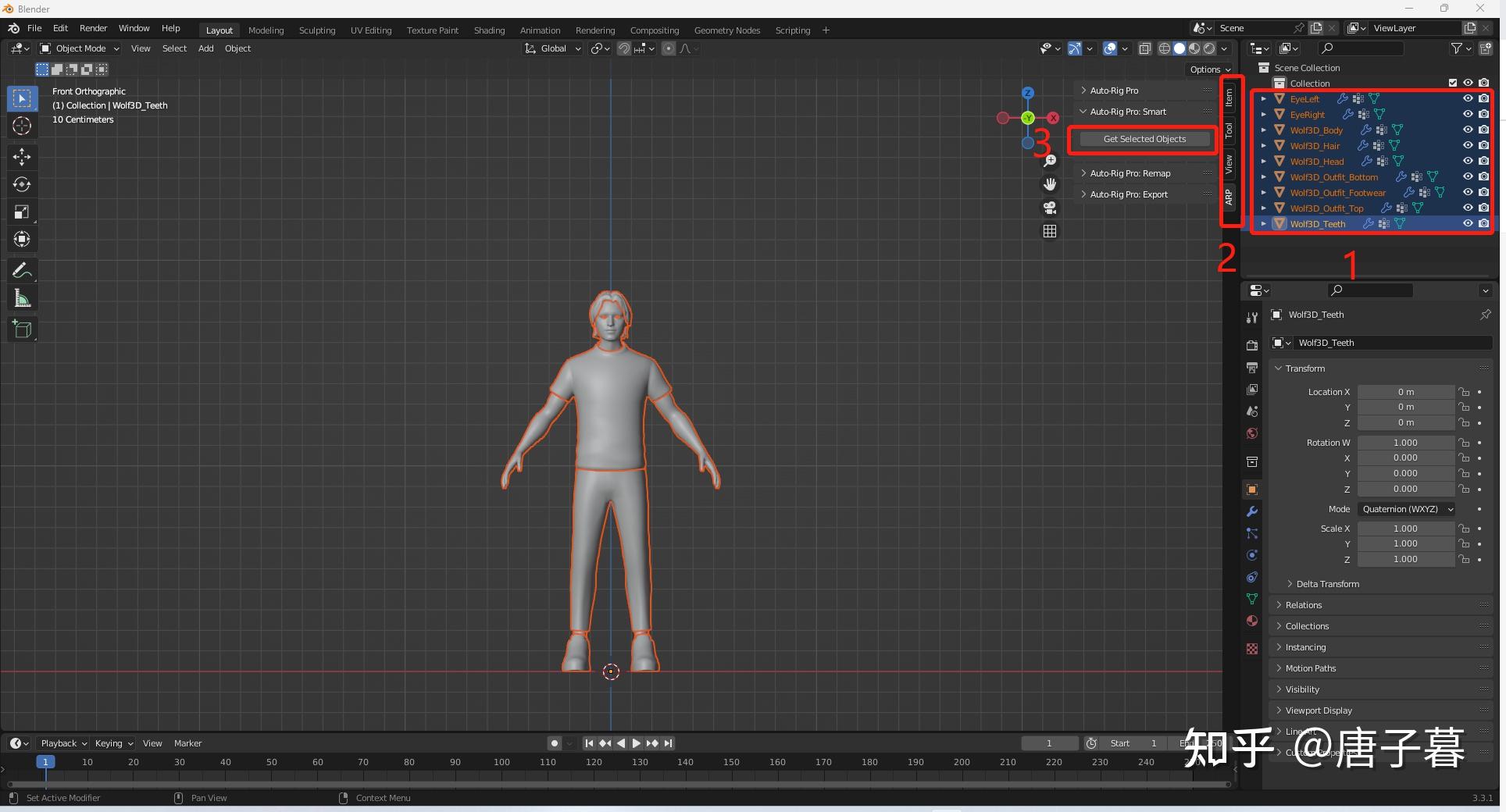Open the Render menu
Image resolution: width=1506 pixels, height=812 pixels.
tap(93, 28)
